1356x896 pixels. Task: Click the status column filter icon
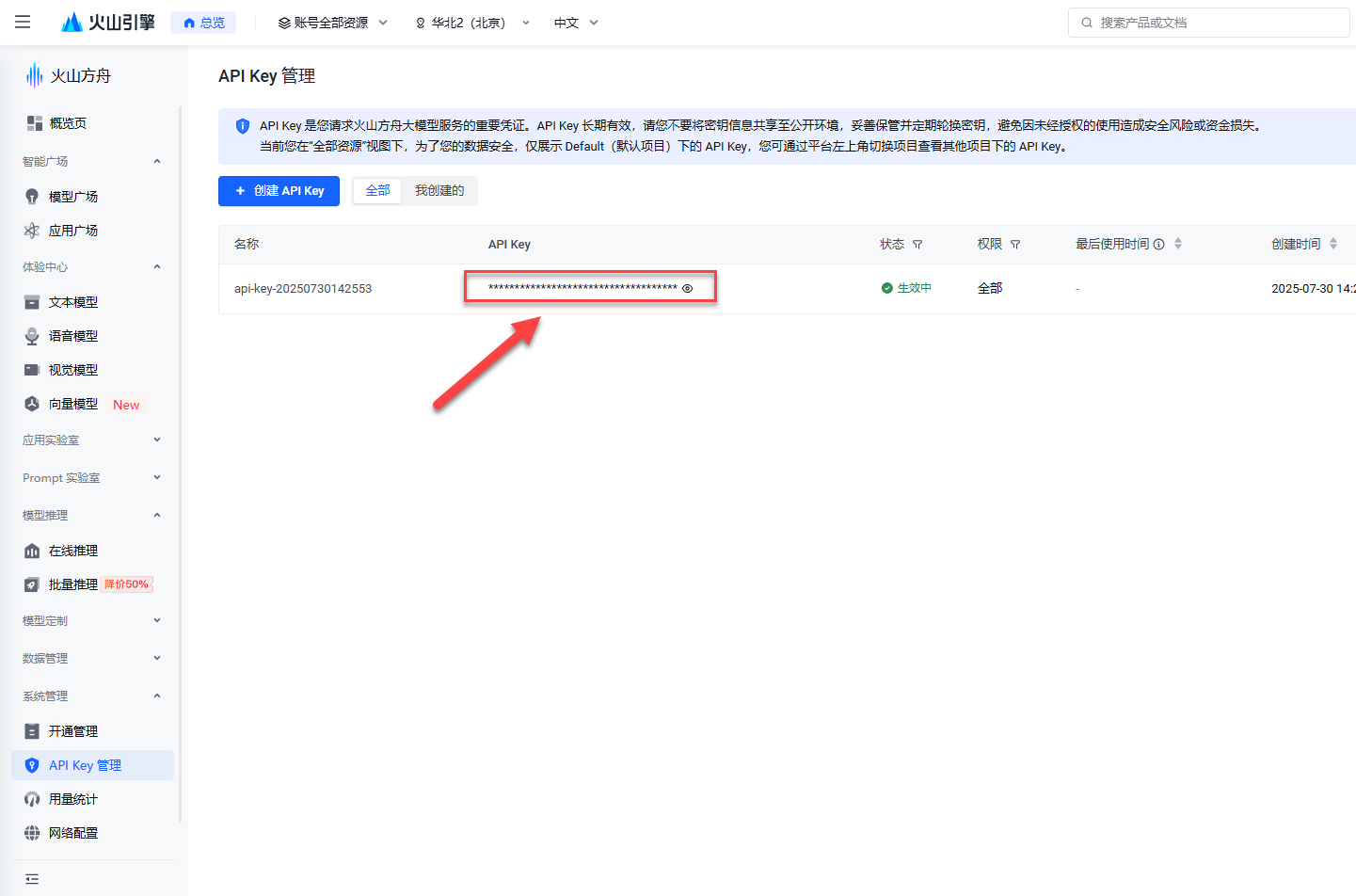917,245
